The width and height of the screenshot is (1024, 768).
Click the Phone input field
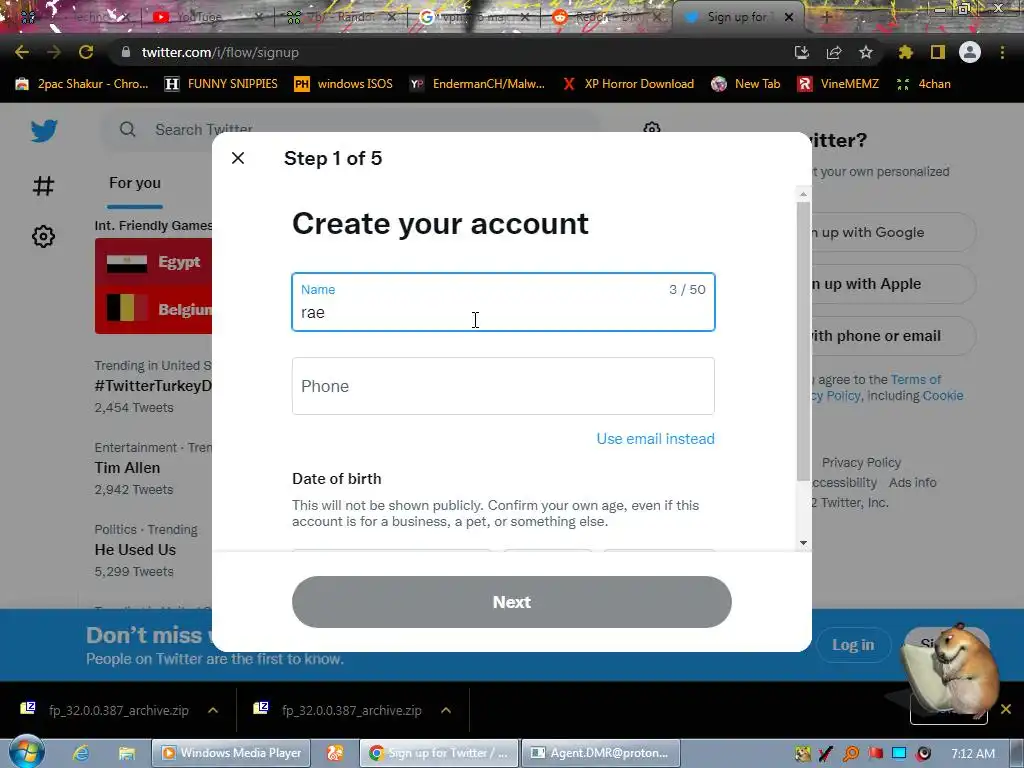(503, 386)
